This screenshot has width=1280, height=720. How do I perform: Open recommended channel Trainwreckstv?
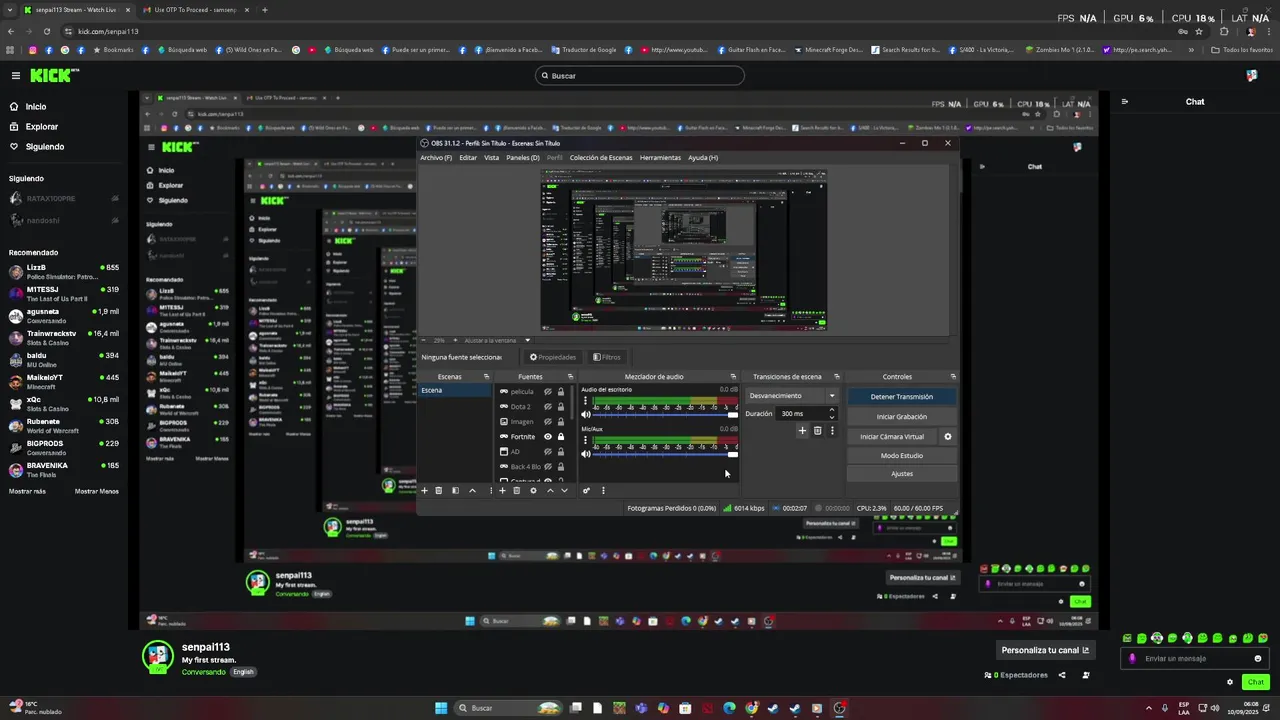coord(64,337)
